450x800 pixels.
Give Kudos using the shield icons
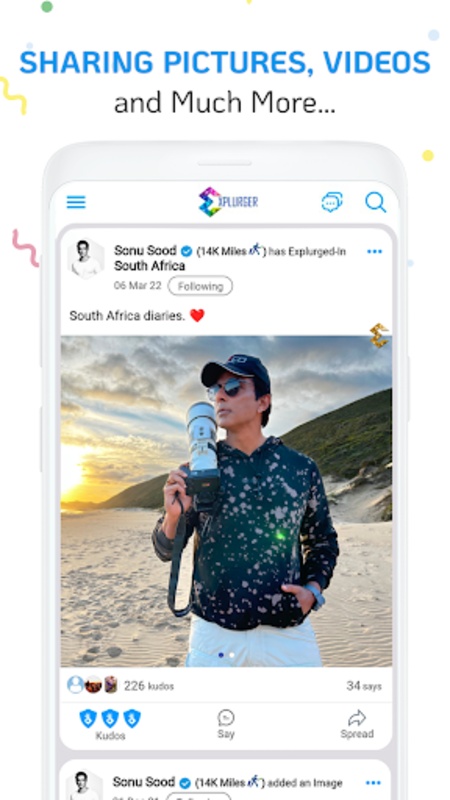(x=110, y=718)
